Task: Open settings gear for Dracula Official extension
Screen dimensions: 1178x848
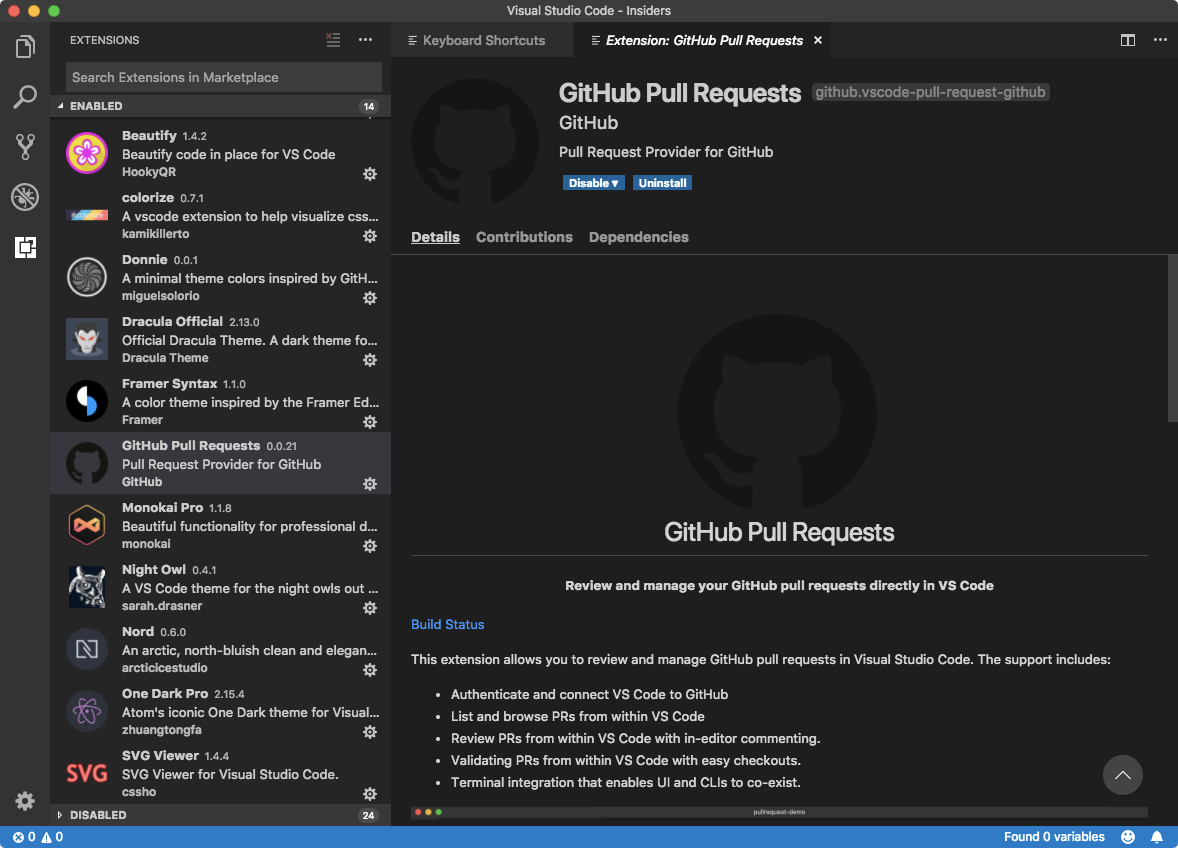Action: coord(370,360)
